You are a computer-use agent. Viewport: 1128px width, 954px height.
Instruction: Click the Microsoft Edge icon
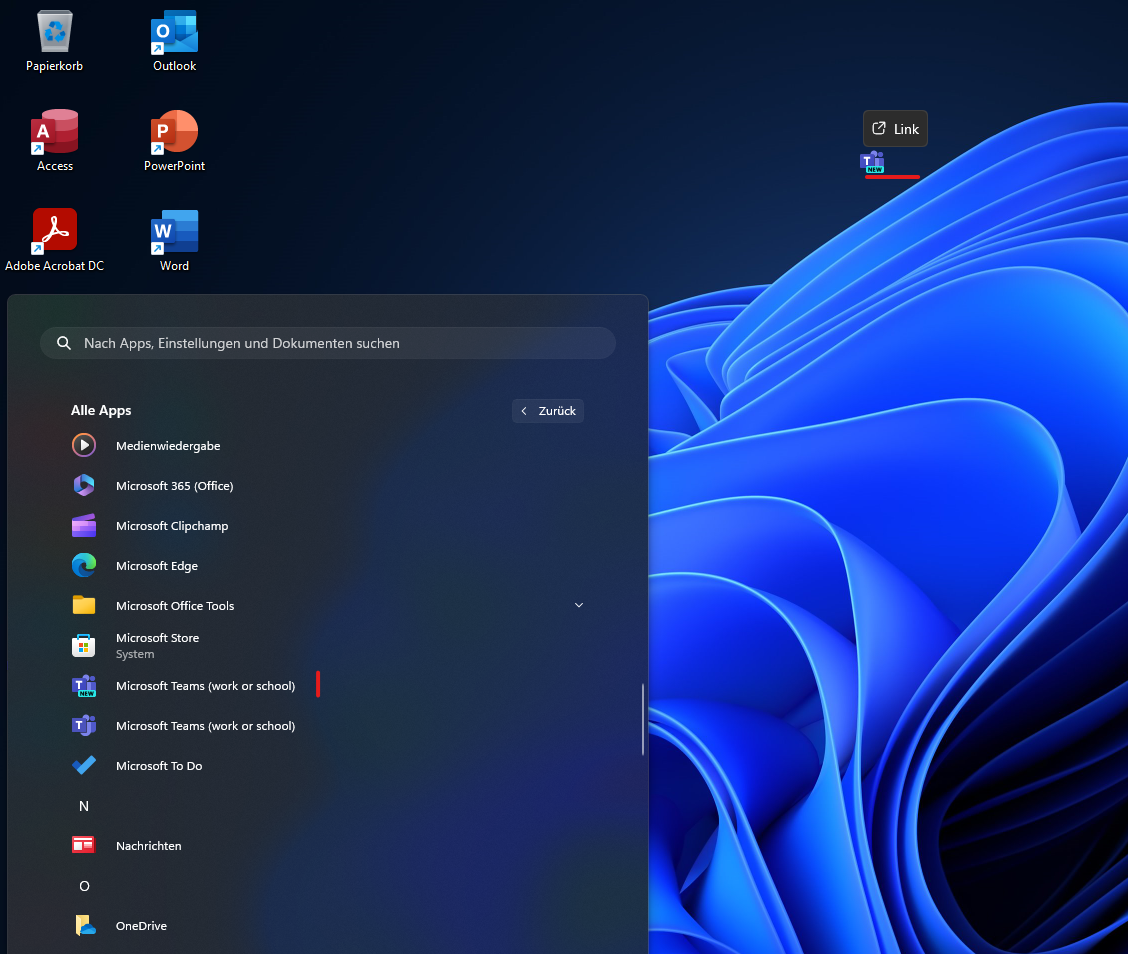tap(84, 565)
